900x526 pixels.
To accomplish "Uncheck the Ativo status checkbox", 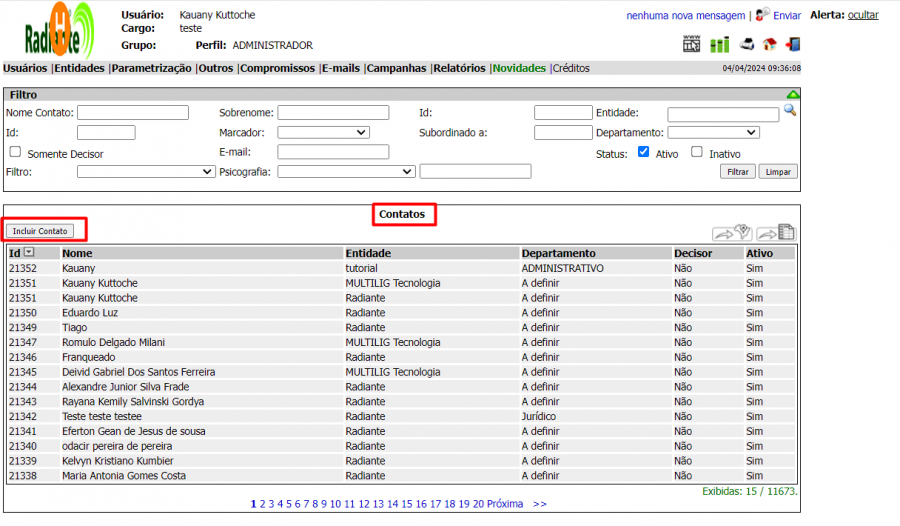I will 643,152.
